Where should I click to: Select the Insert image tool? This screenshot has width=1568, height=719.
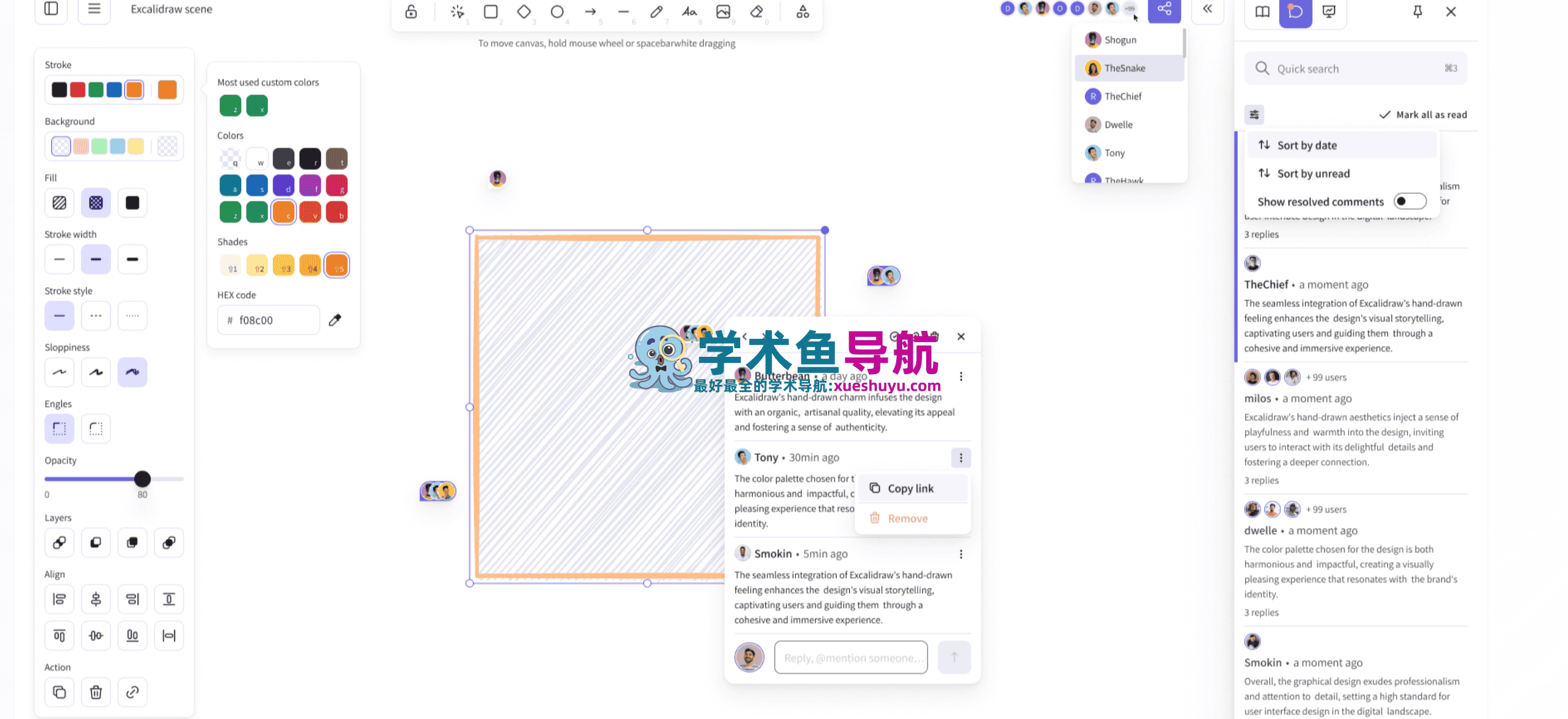coord(723,11)
